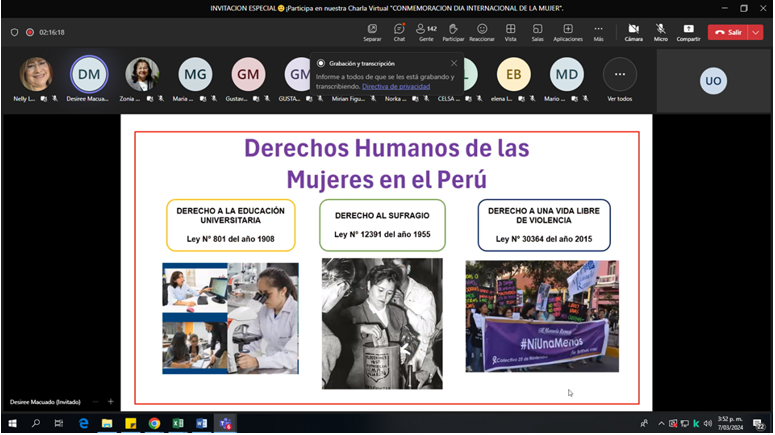Click the shield security icon

14,32
